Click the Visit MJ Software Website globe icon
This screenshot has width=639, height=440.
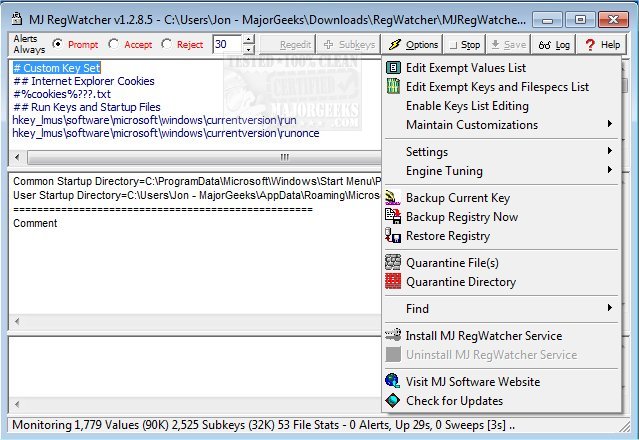pyautogui.click(x=393, y=381)
